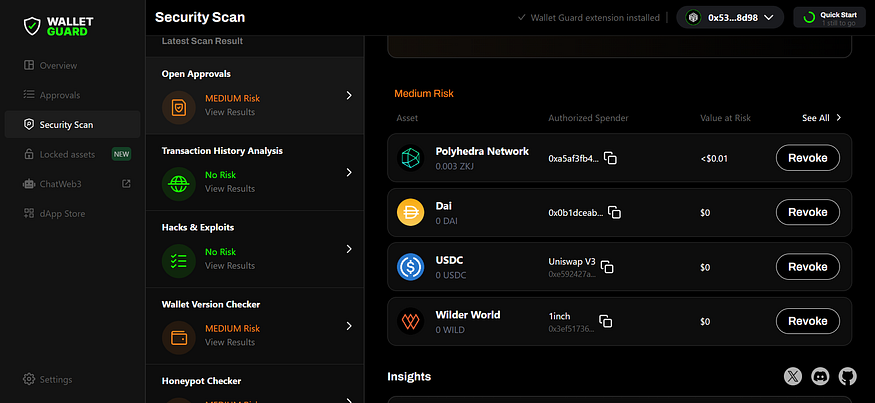The image size is (875, 403).
Task: Copy the Uniswap V3 spender address
Action: point(607,267)
